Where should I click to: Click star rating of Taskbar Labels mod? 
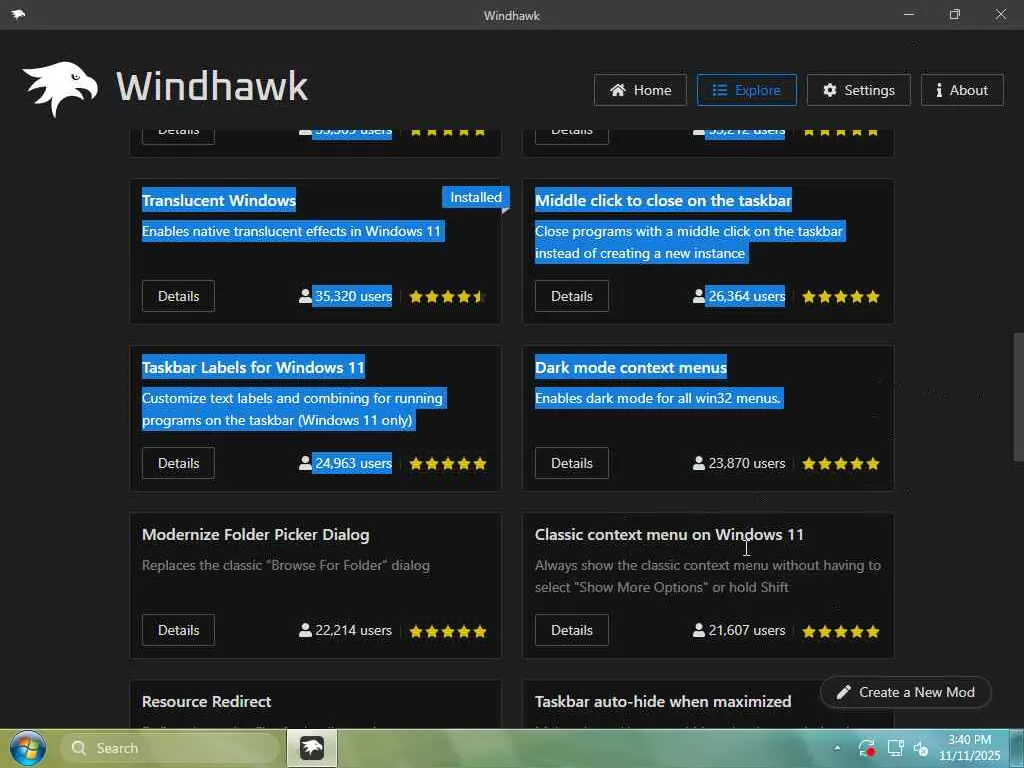[x=447, y=464]
